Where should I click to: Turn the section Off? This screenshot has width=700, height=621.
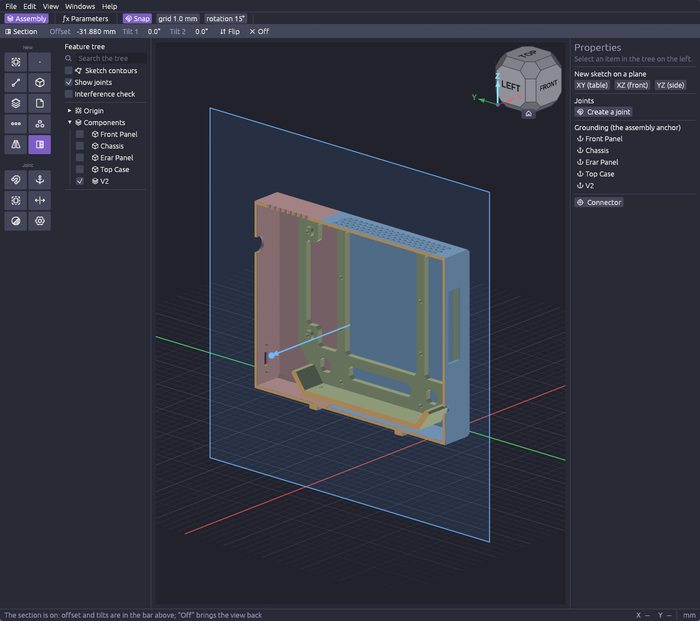[x=259, y=32]
